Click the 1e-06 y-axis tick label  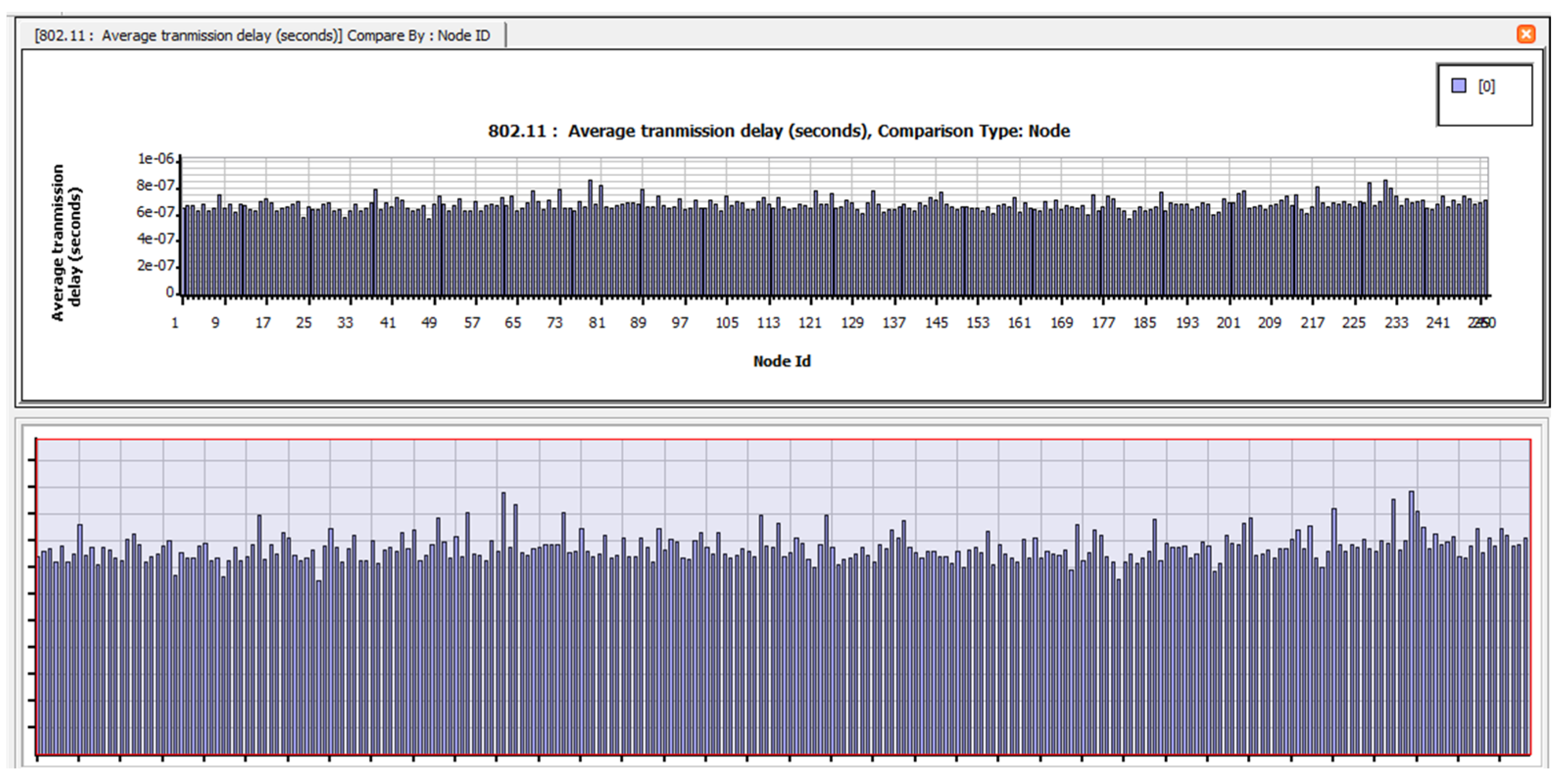click(156, 159)
